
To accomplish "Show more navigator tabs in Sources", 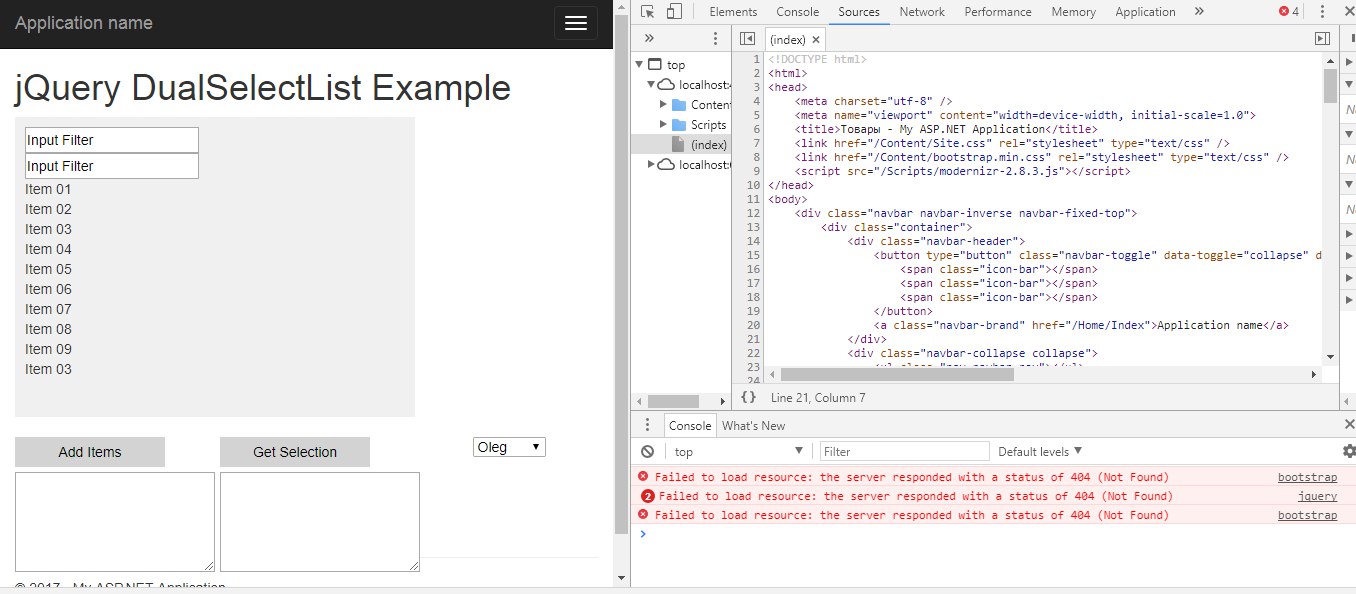I will pyautogui.click(x=649, y=38).
